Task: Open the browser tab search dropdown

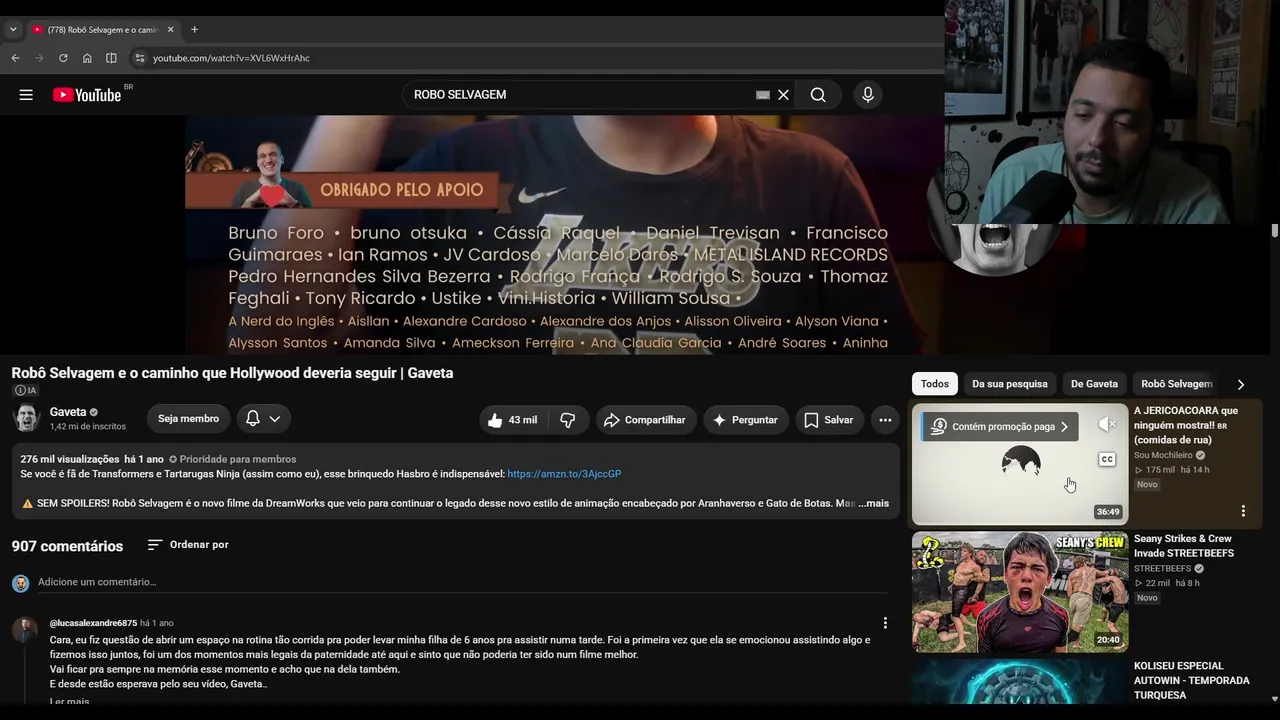Action: (13, 29)
